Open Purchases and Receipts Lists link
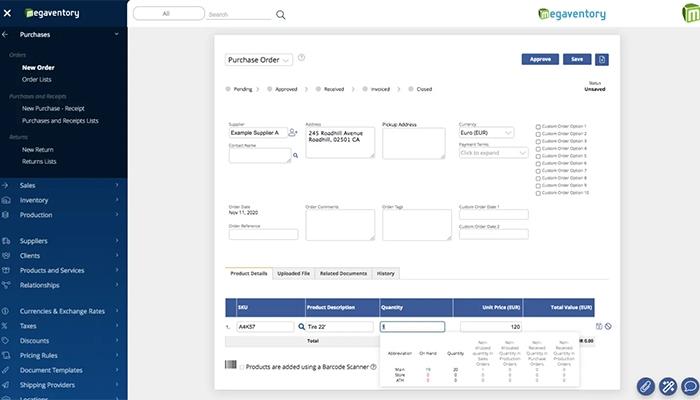The width and height of the screenshot is (700, 400). pos(60,121)
